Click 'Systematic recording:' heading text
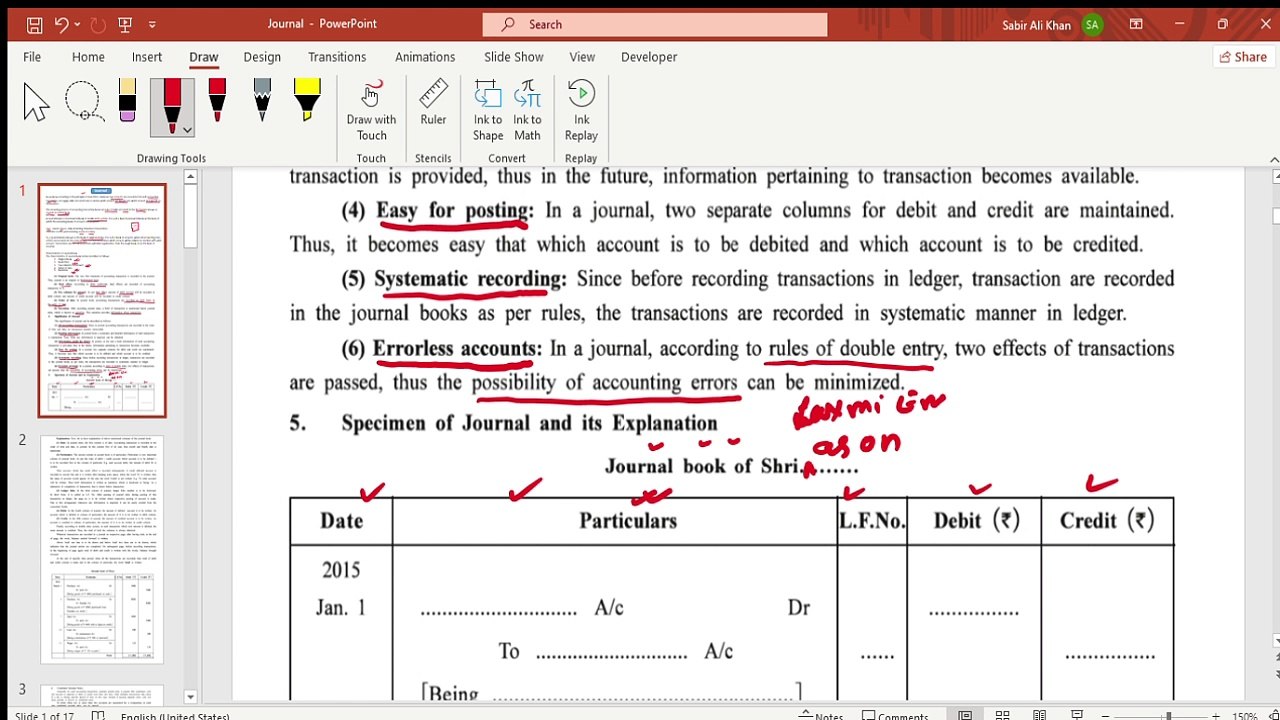The height and width of the screenshot is (720, 1280). (470, 279)
